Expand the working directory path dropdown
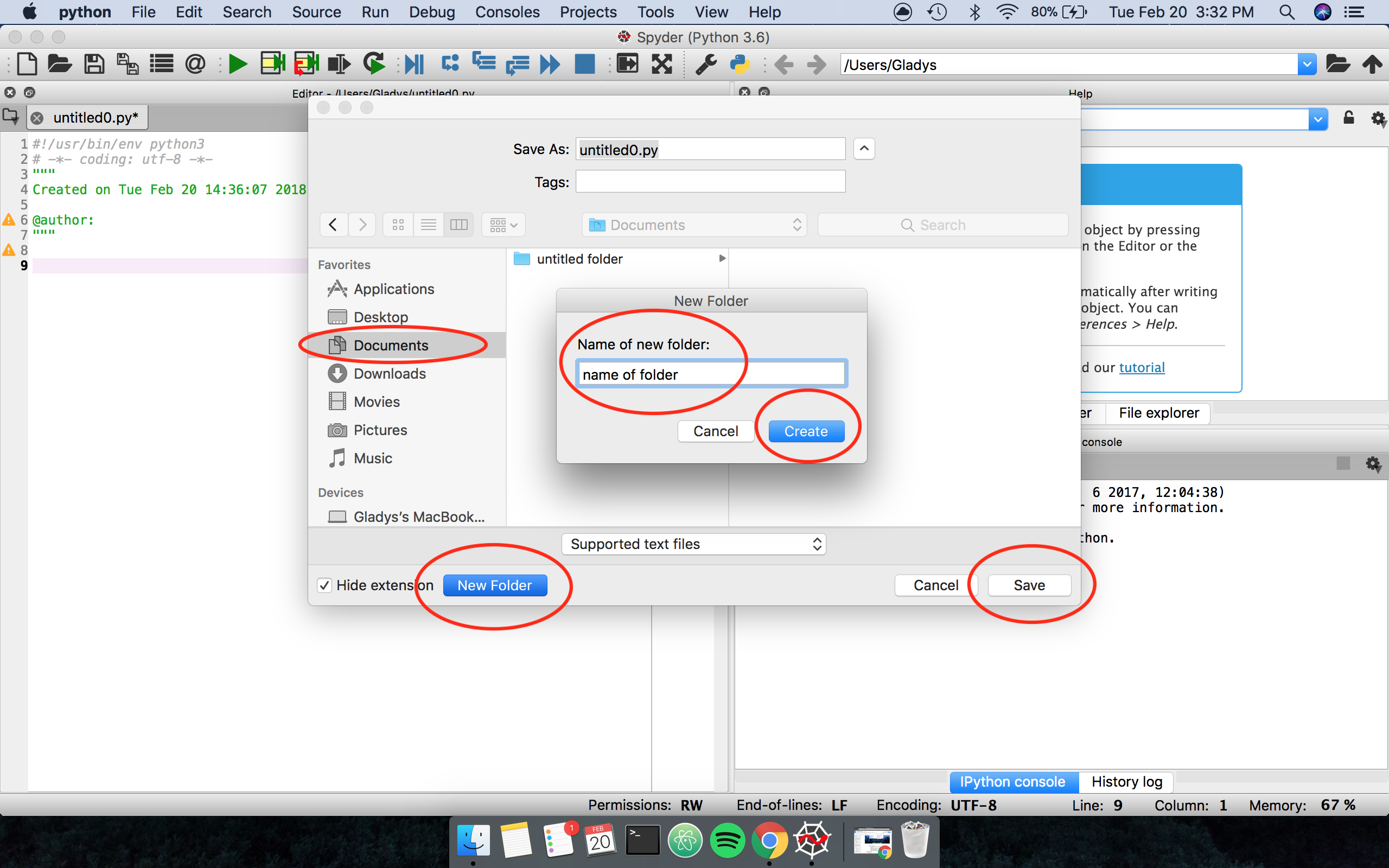The width and height of the screenshot is (1389, 868). click(1307, 63)
